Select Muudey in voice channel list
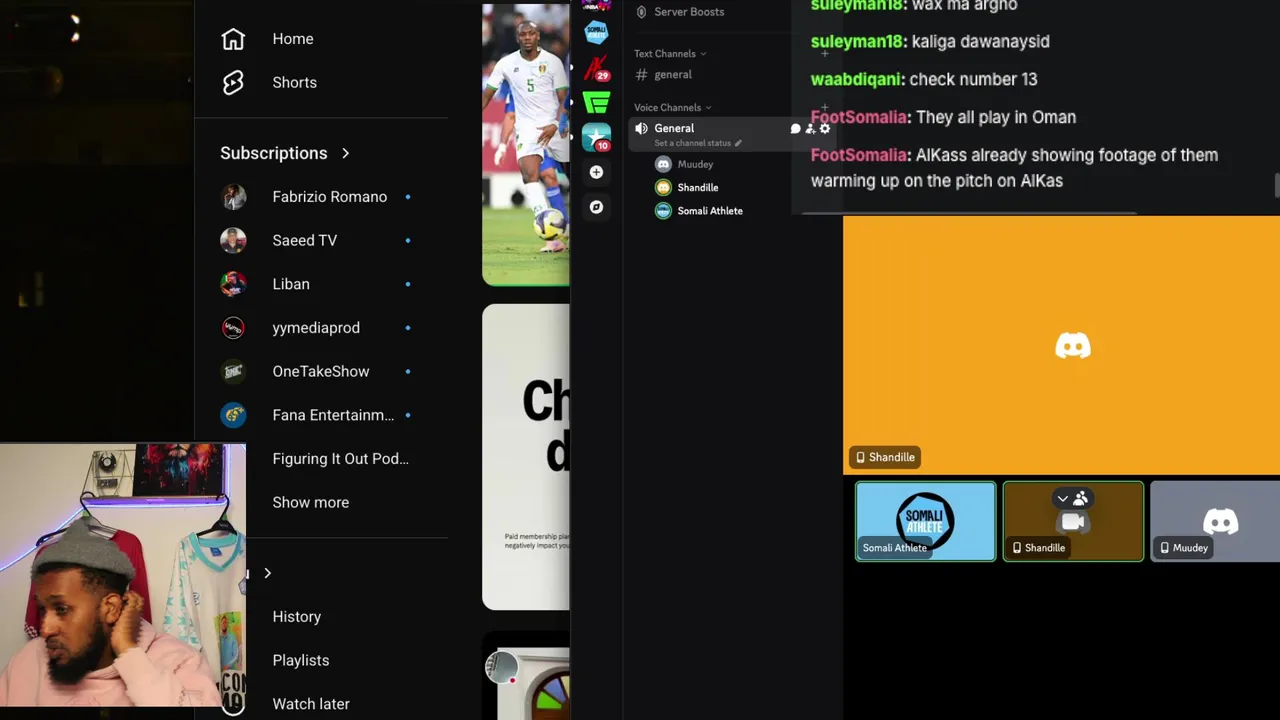 (x=695, y=164)
